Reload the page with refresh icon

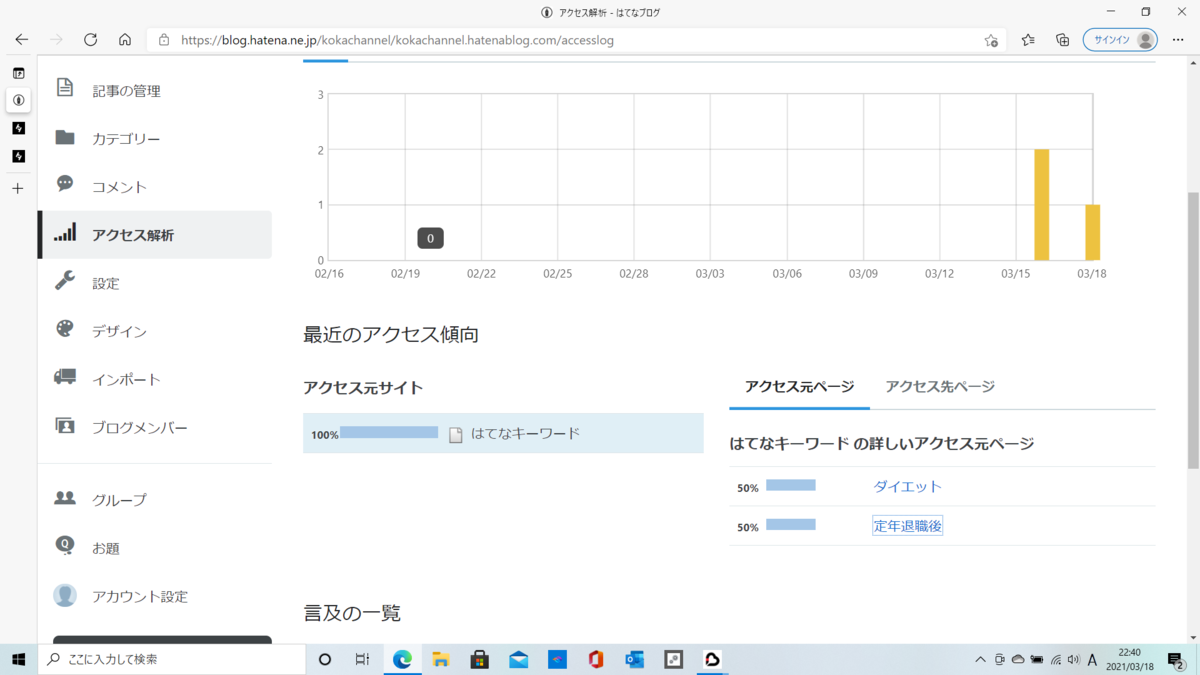[90, 40]
